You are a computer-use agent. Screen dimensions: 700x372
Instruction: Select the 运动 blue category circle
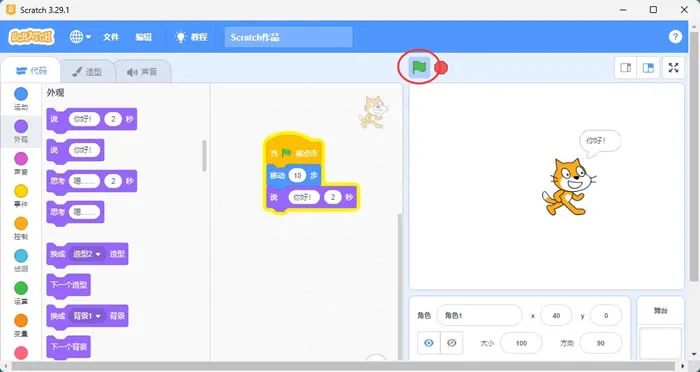21,94
